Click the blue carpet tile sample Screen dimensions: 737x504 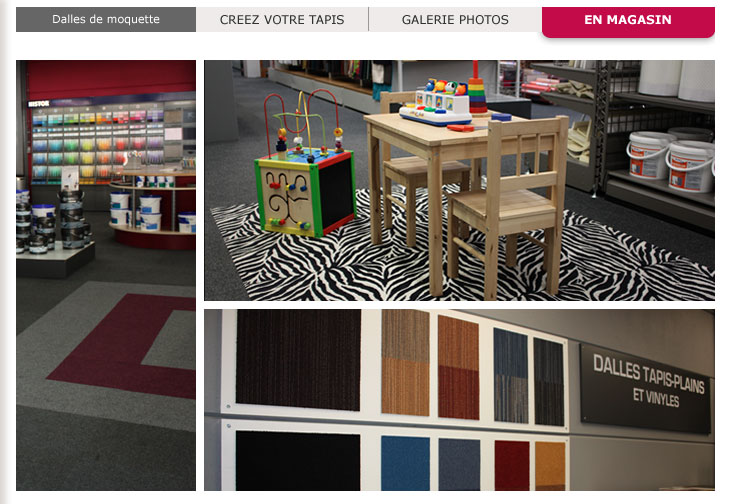point(405,463)
